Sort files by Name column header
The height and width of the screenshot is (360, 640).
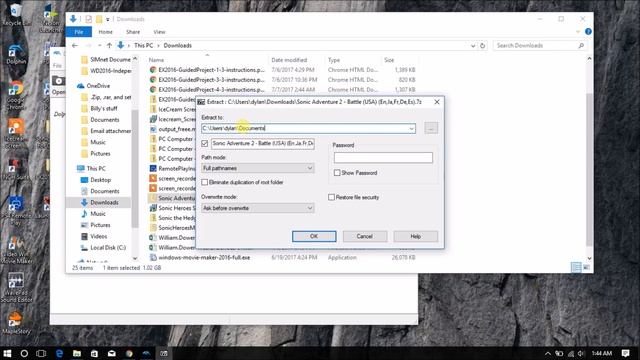tap(156, 60)
